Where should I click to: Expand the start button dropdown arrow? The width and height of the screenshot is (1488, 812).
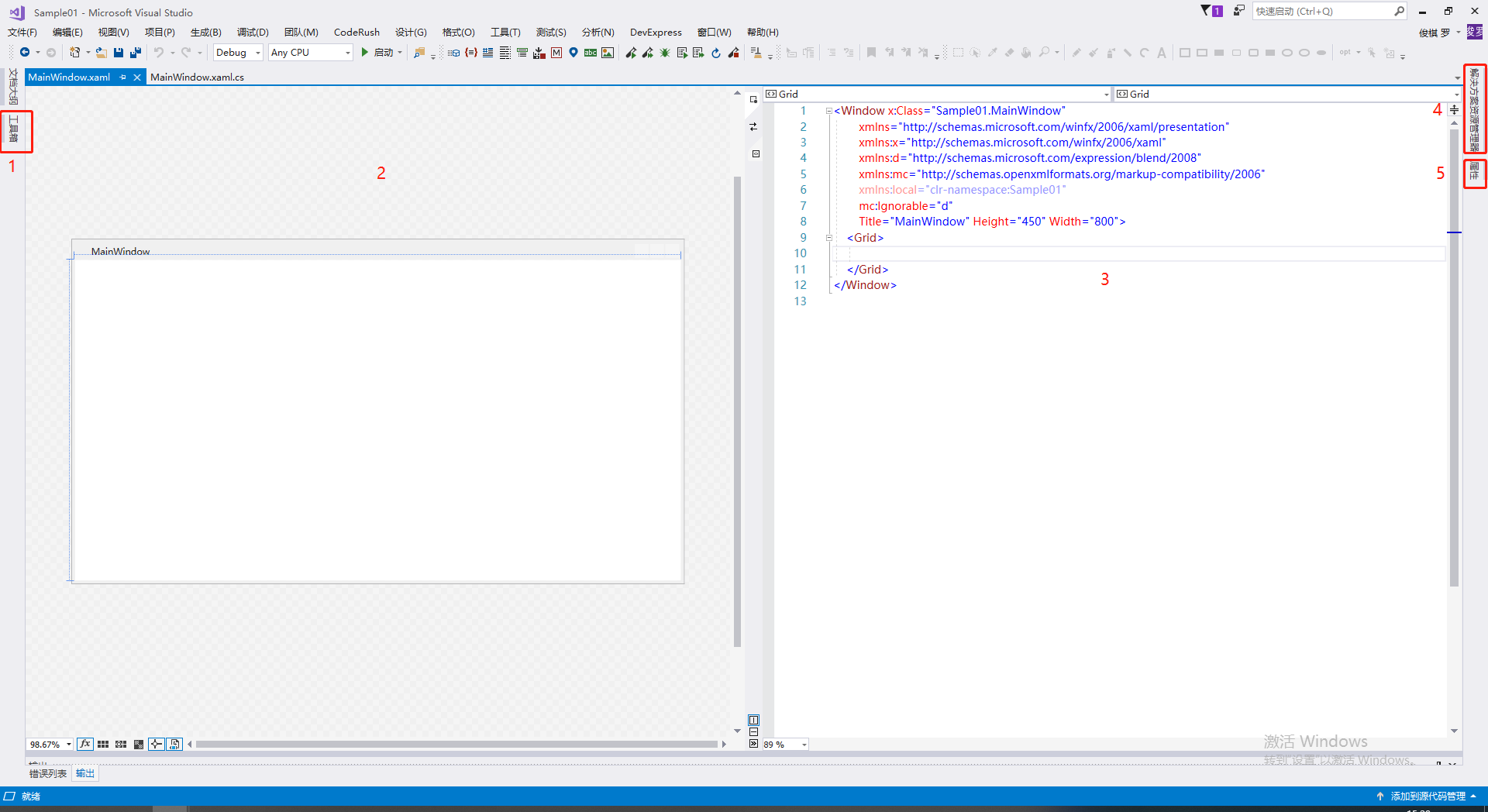click(400, 53)
